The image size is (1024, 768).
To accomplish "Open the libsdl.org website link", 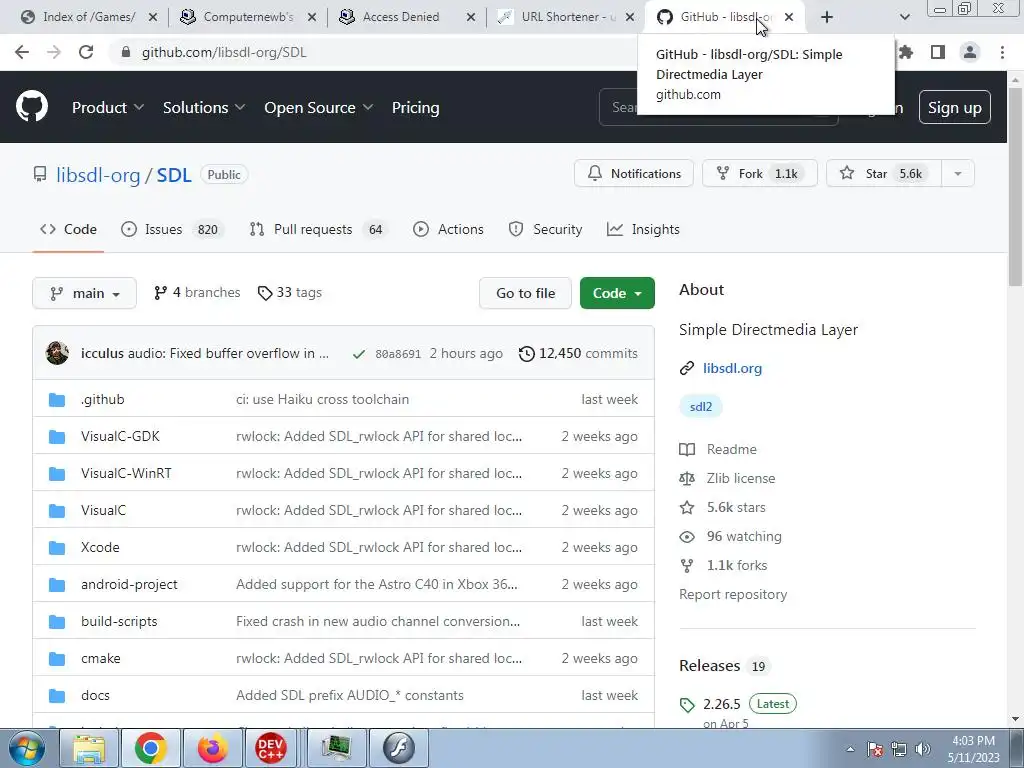I will pyautogui.click(x=732, y=368).
